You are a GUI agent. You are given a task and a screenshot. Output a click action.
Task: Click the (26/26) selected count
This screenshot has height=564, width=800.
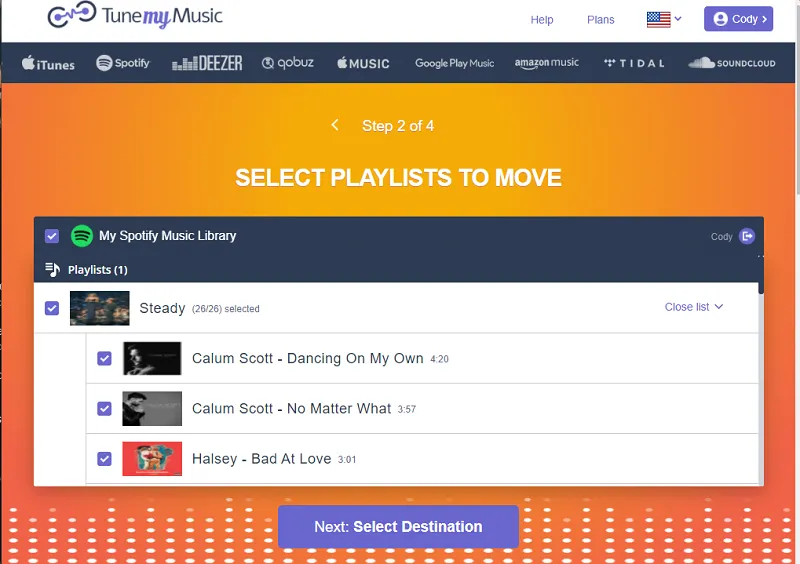tap(226, 309)
